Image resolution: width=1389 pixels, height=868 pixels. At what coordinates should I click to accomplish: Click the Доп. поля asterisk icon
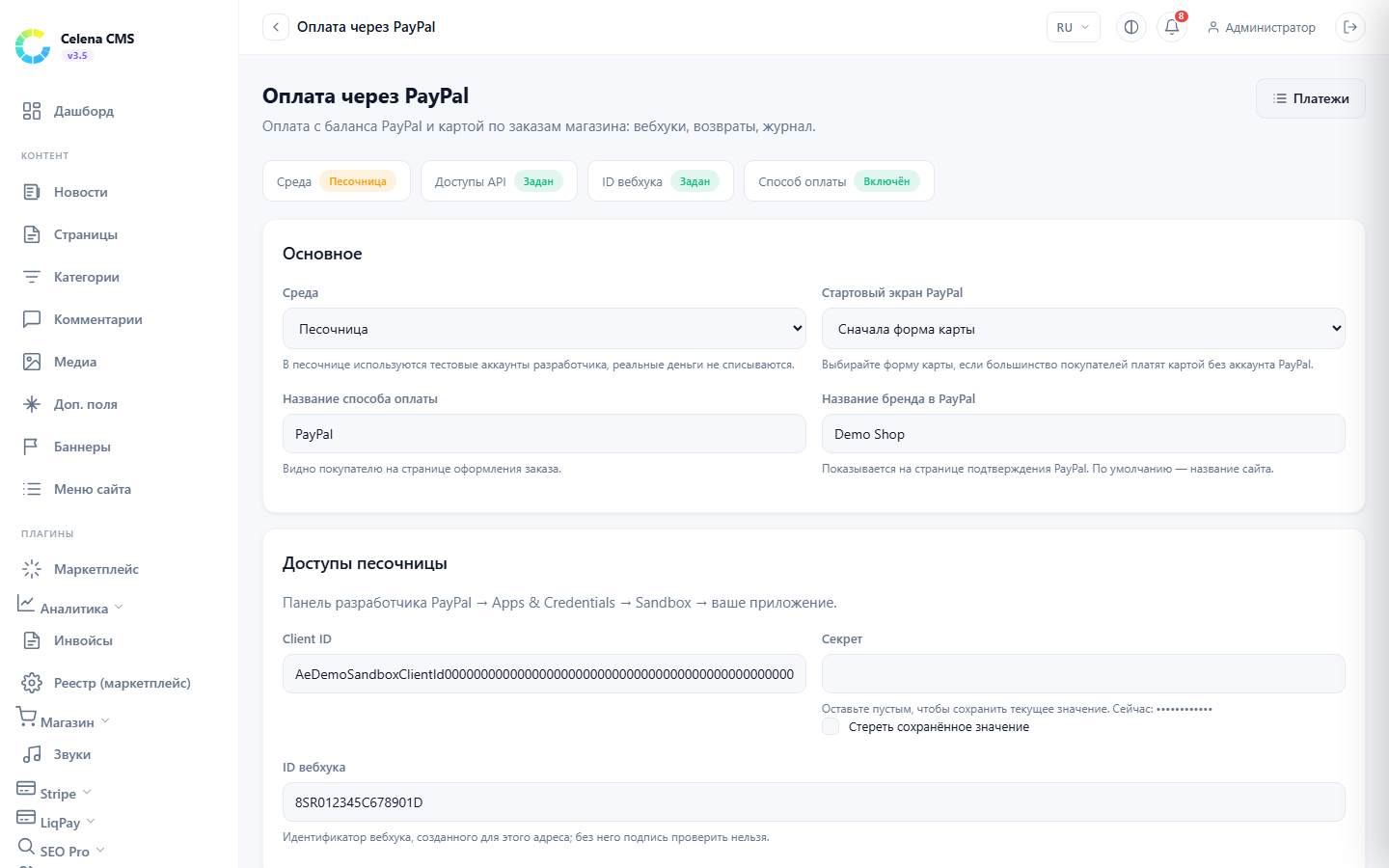32,404
